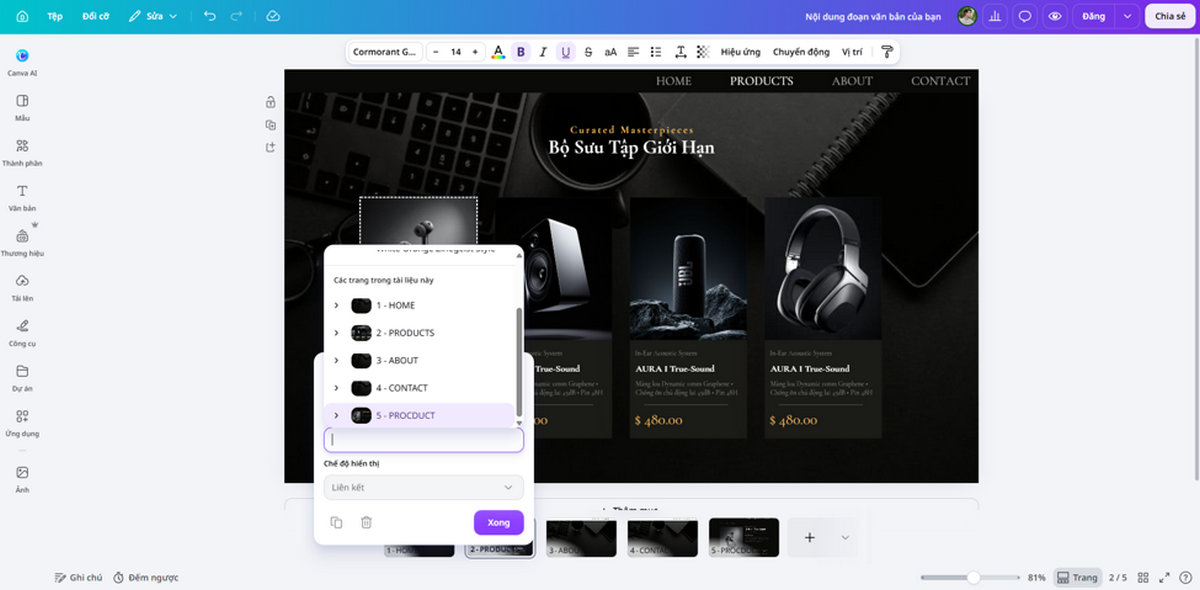The image size is (1200, 590).
Task: Open Chuyển động animation options
Action: (801, 52)
